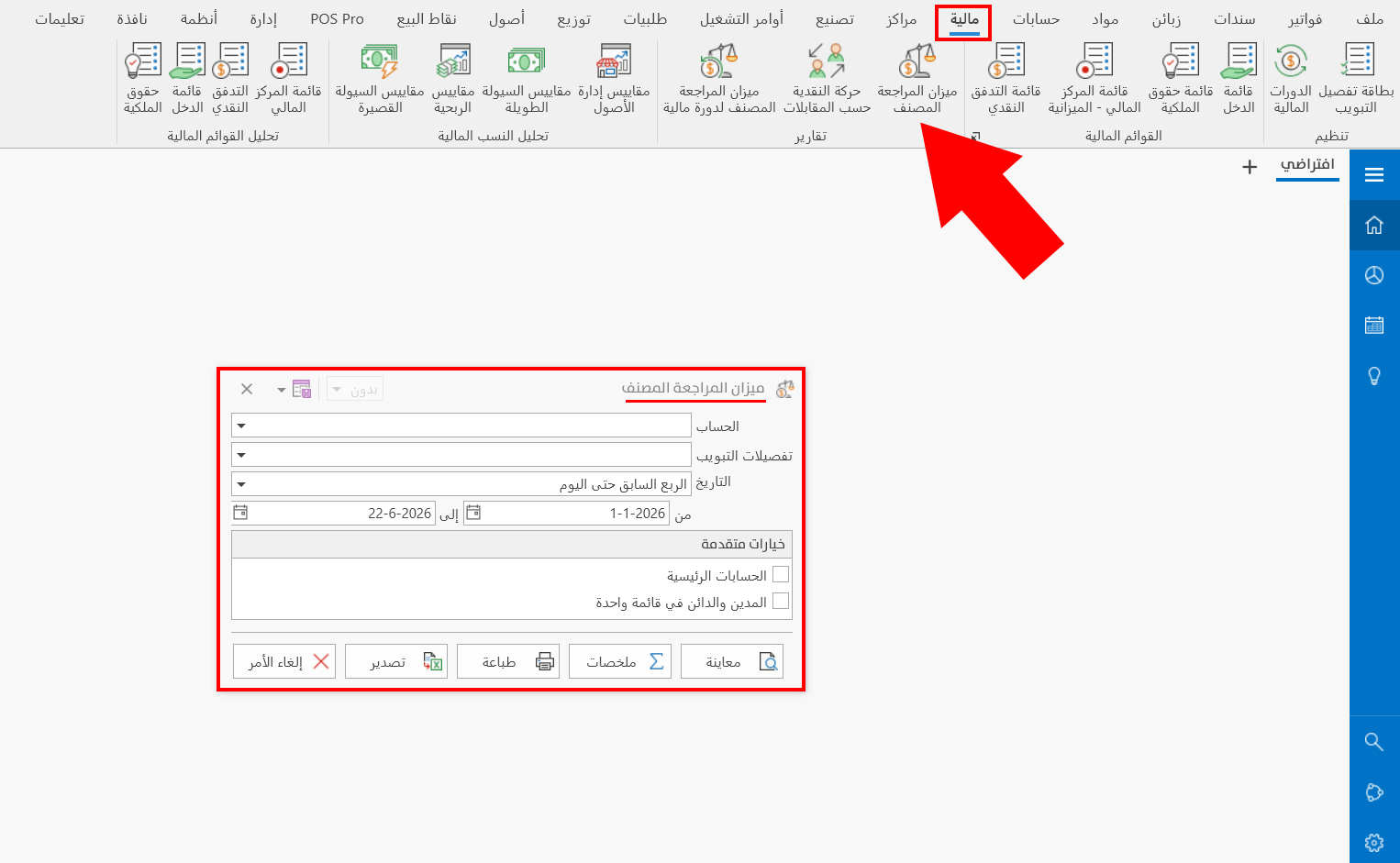Open تعليمات menu tab
The height and width of the screenshot is (863, 1400).
(60, 19)
